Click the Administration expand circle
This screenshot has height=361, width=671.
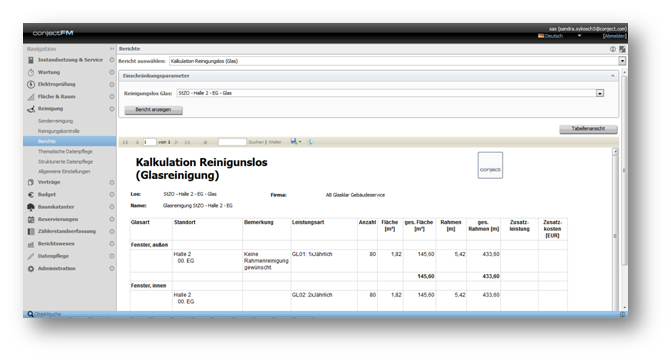pos(112,269)
